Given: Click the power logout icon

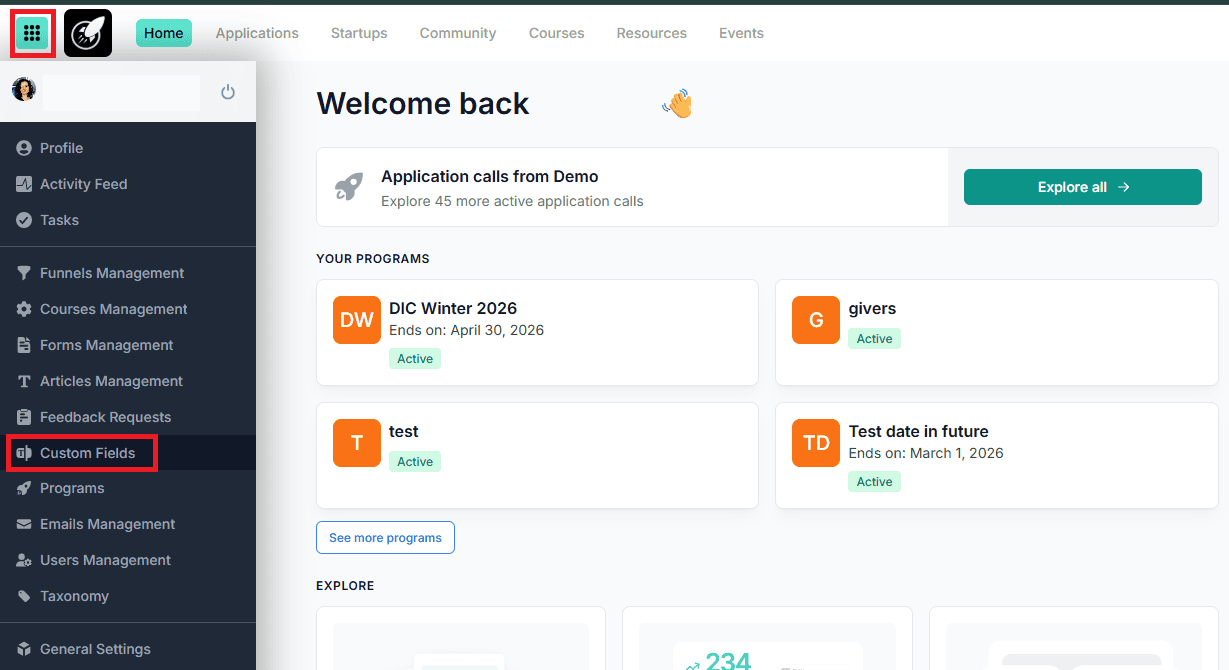Looking at the screenshot, I should tap(228, 92).
